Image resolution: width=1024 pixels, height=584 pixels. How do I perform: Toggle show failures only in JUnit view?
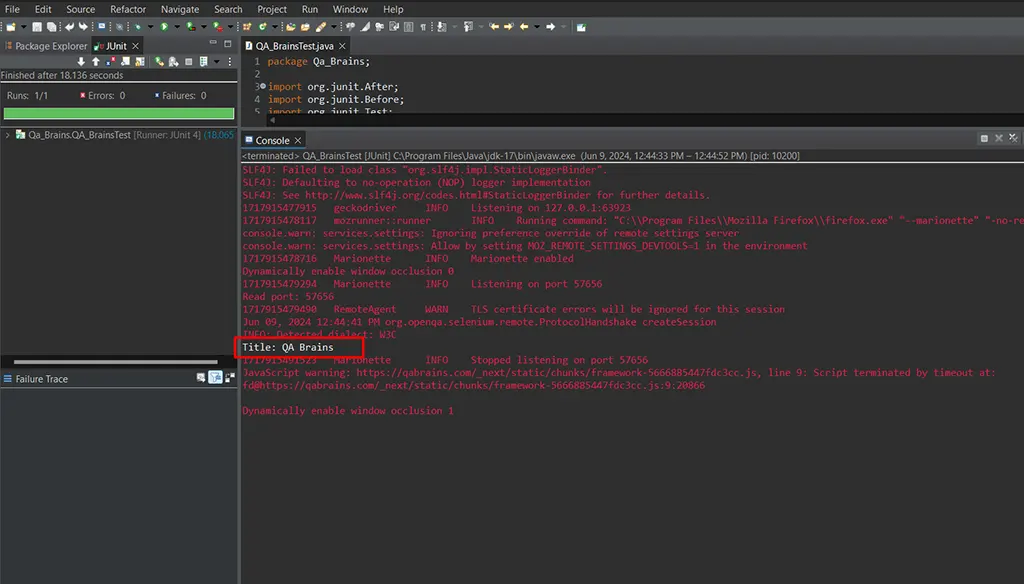click(x=109, y=62)
